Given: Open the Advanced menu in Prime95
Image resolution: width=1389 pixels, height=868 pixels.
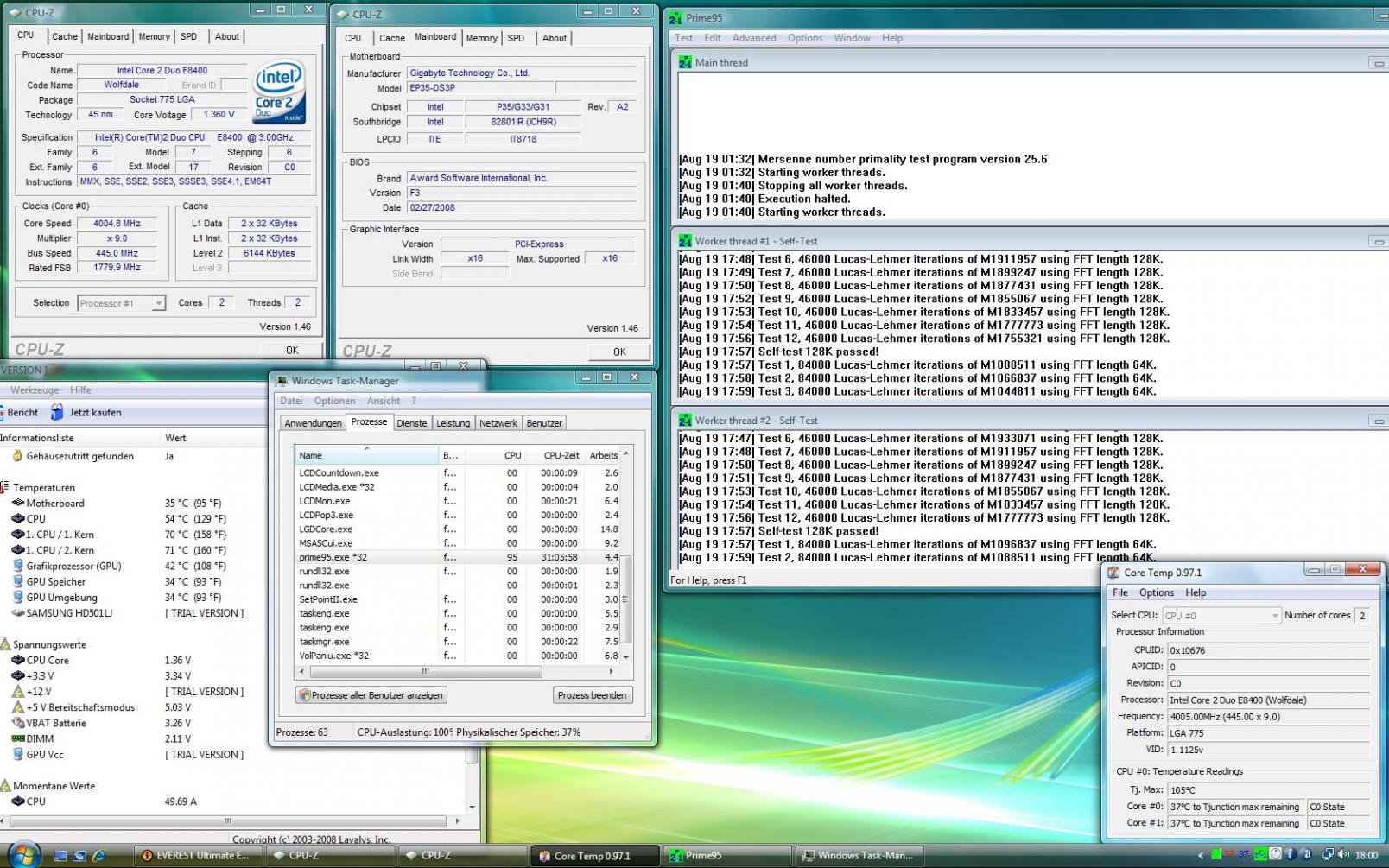Looking at the screenshot, I should point(754,38).
